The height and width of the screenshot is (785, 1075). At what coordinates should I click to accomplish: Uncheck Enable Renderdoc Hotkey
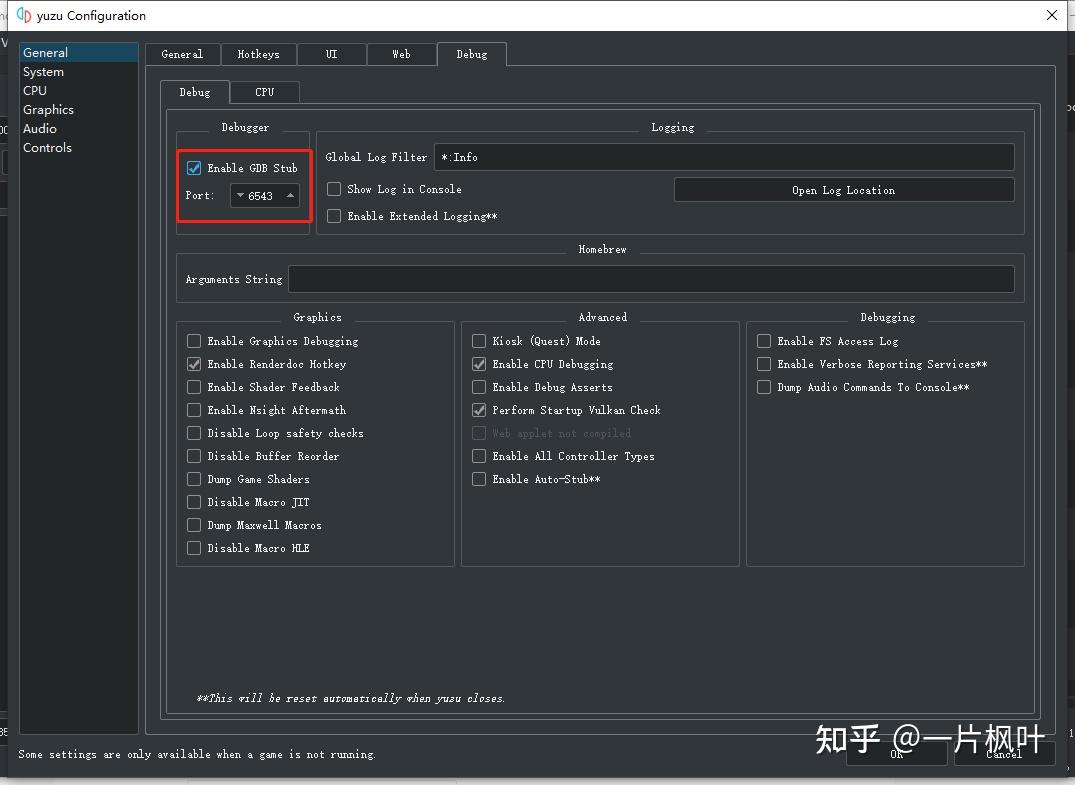194,364
